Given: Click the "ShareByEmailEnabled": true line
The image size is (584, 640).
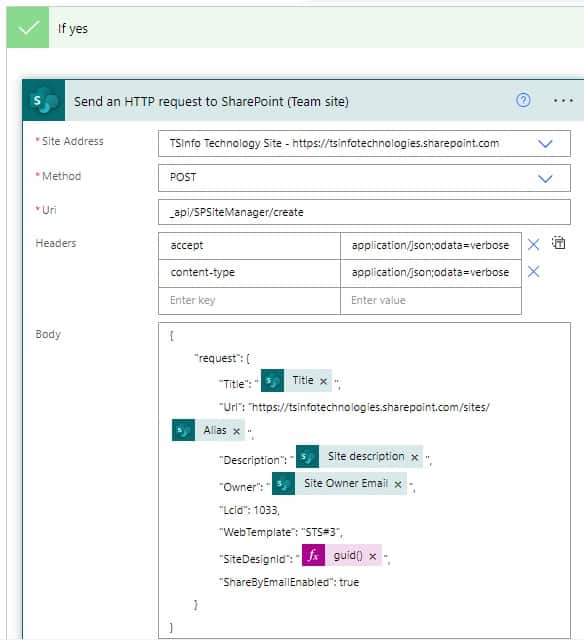Looking at the screenshot, I should (x=289, y=582).
